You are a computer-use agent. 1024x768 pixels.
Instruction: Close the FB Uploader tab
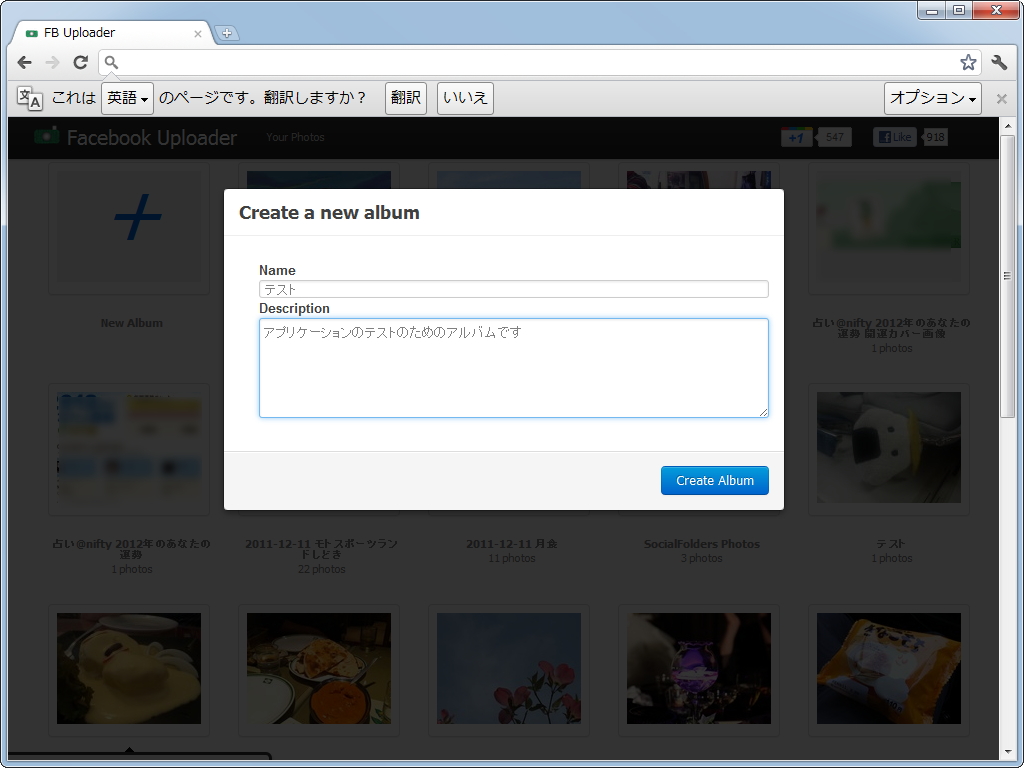tap(198, 33)
